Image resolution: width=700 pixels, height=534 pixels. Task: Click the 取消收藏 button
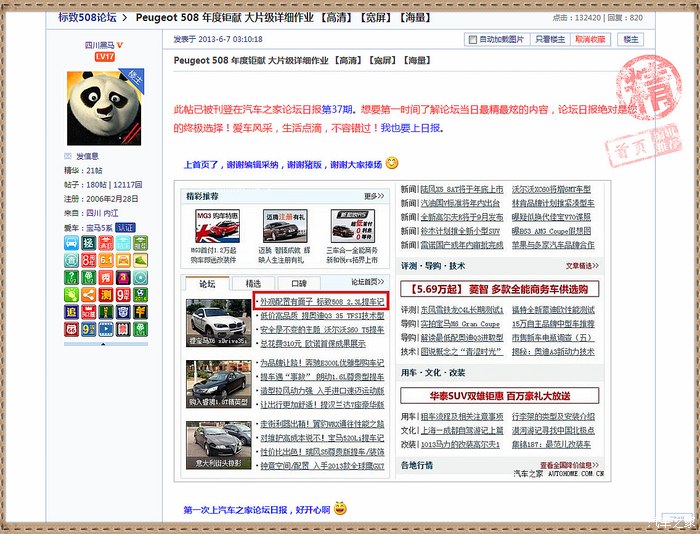coord(590,39)
